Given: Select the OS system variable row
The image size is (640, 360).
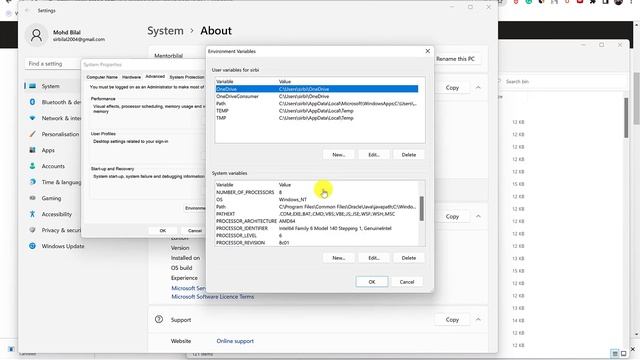Looking at the screenshot, I should click(x=317, y=200).
